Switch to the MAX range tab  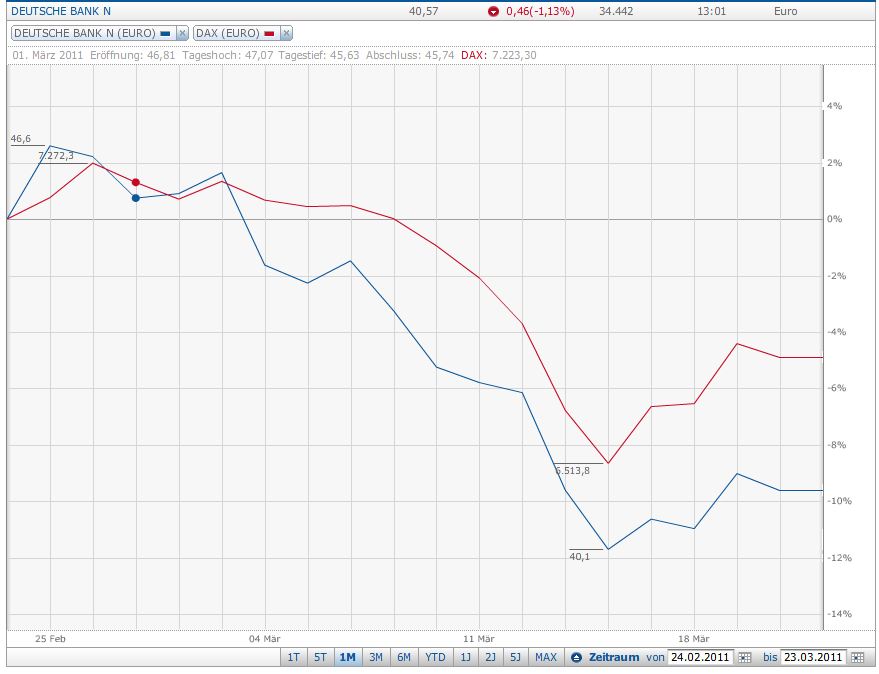(545, 658)
